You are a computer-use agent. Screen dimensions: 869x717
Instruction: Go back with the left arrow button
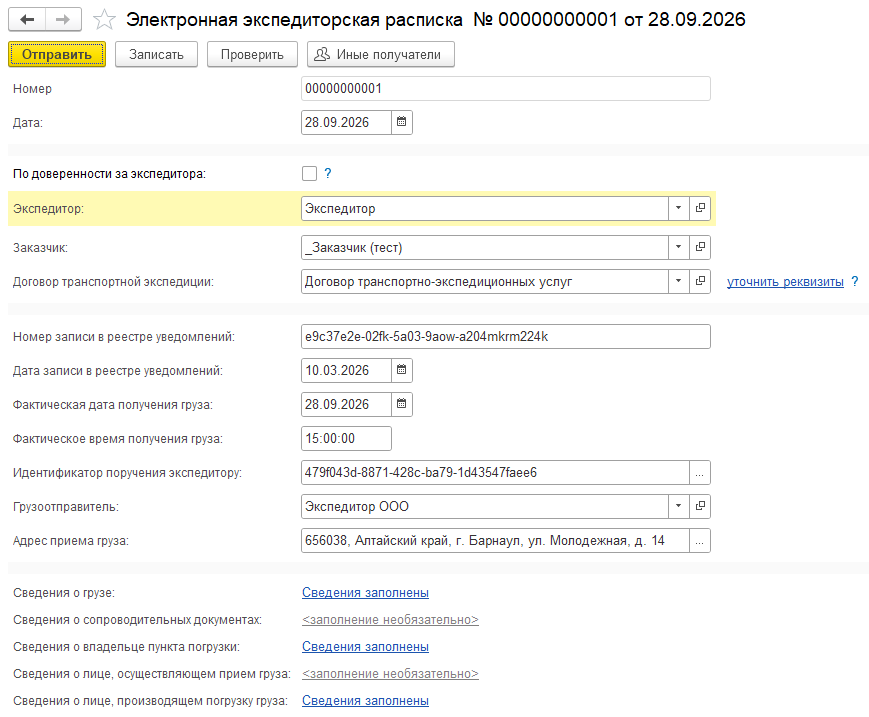pyautogui.click(x=27, y=20)
